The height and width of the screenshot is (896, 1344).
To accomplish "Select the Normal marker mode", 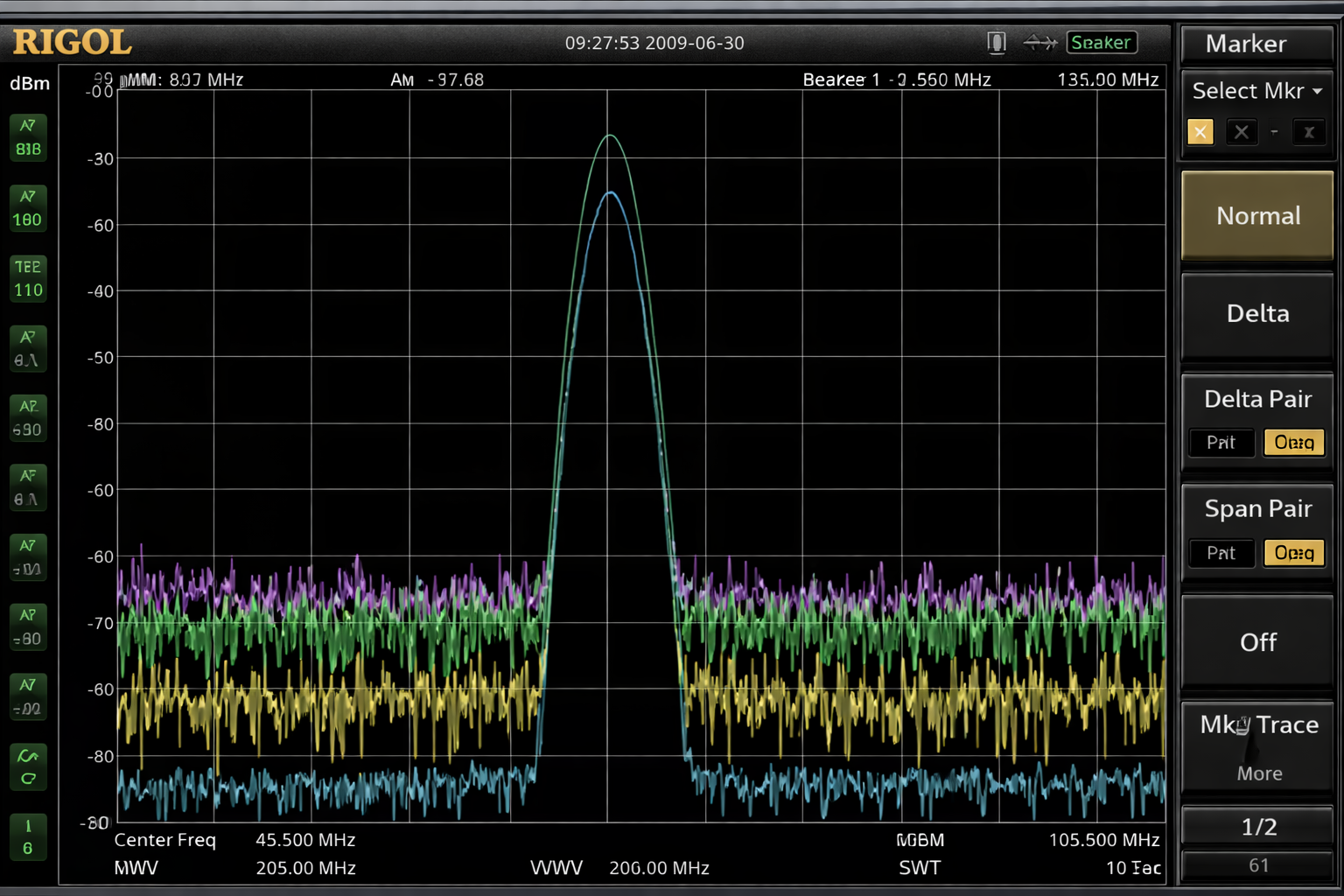I will pyautogui.click(x=1257, y=216).
